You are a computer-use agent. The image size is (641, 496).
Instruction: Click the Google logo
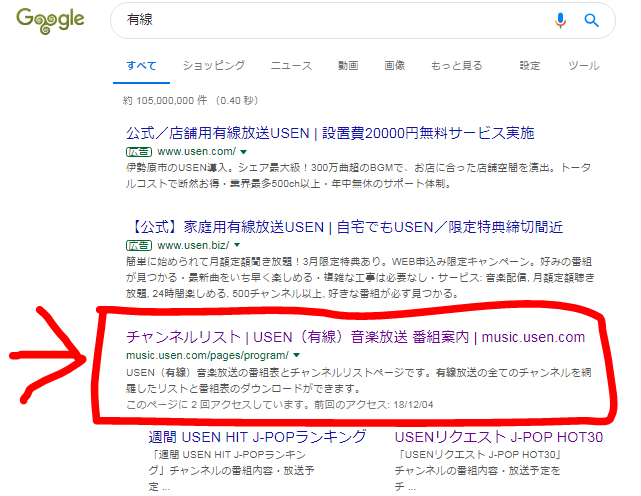tap(49, 21)
